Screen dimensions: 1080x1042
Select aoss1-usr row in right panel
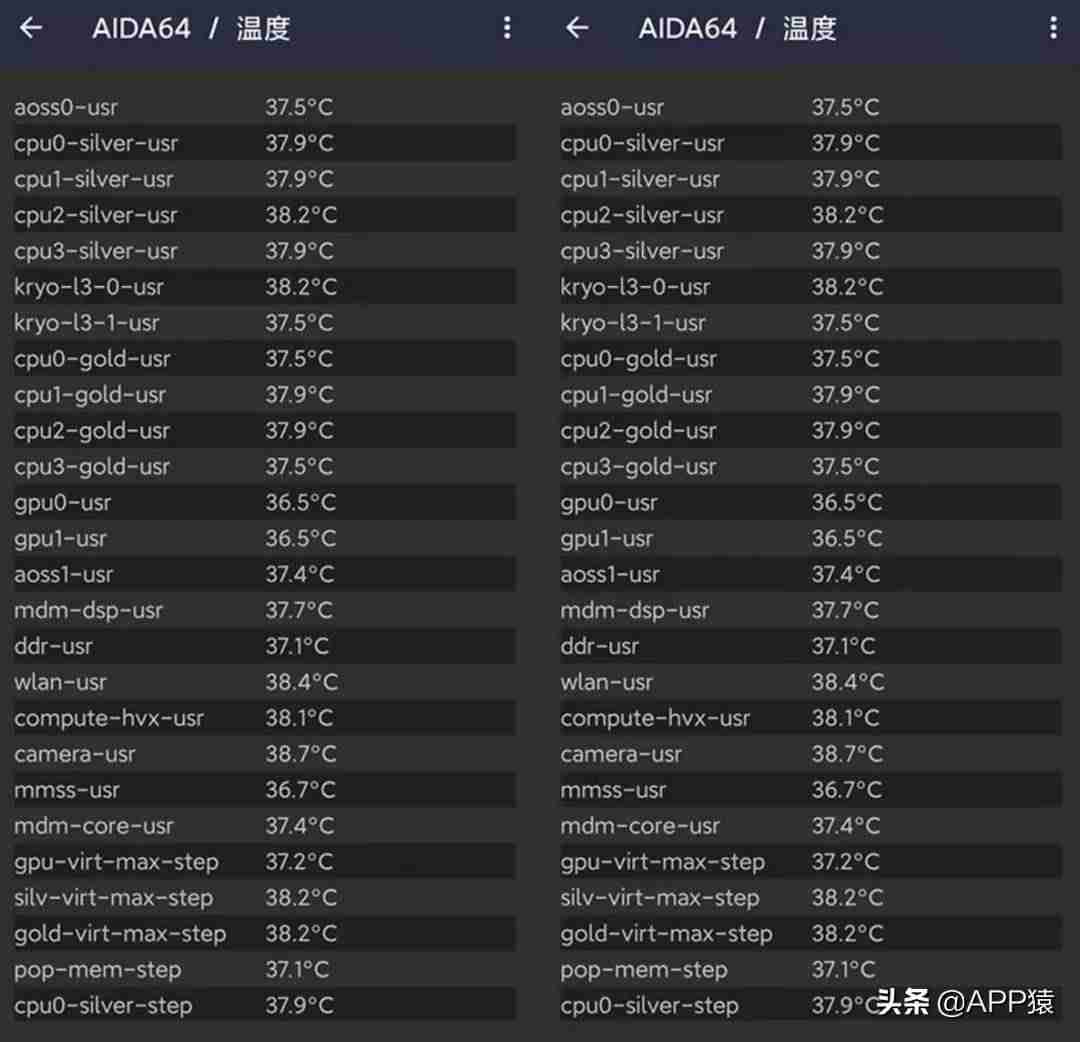pos(810,574)
